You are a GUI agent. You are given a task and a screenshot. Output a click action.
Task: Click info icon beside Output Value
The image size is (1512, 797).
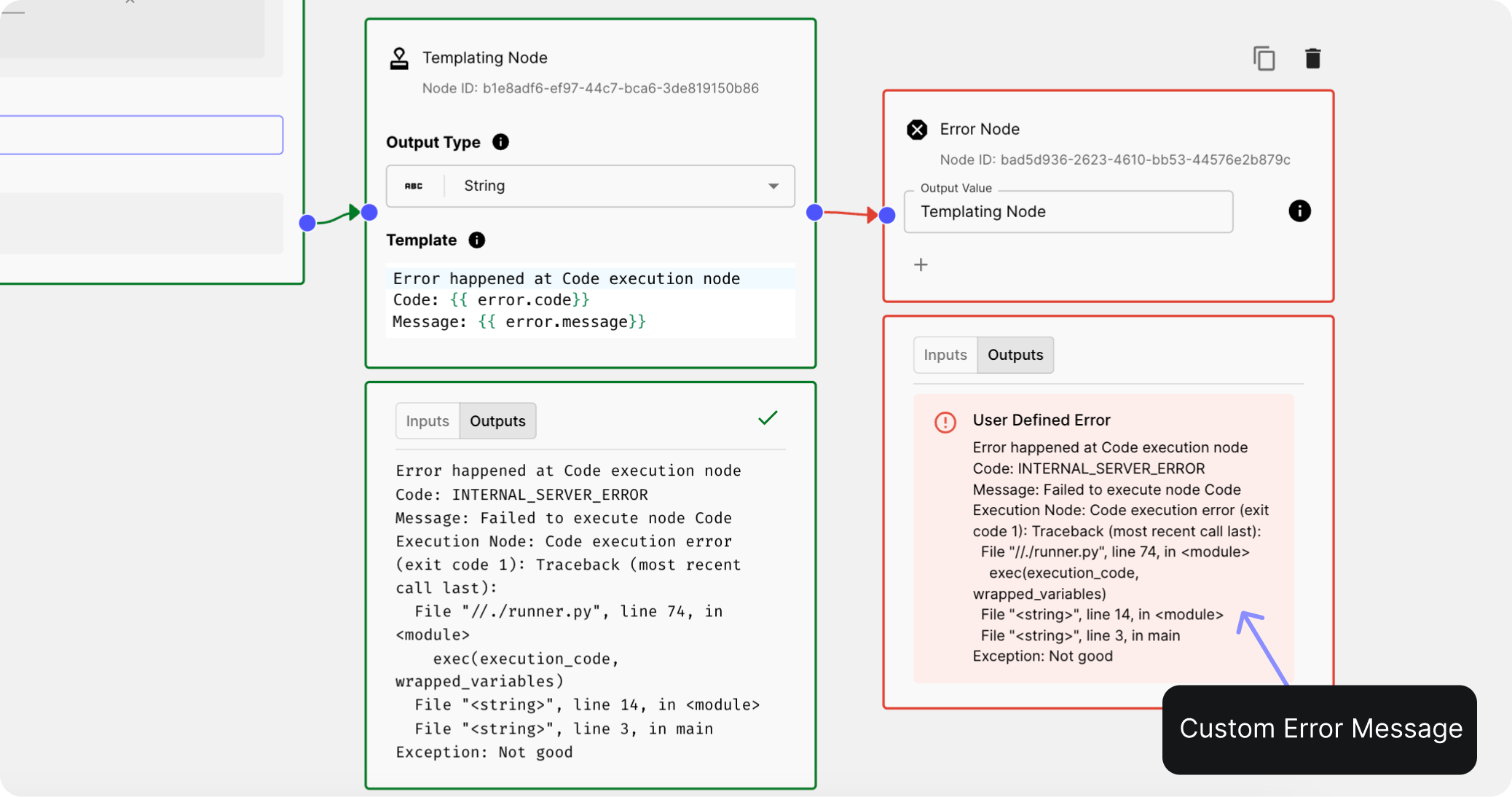(x=1299, y=211)
